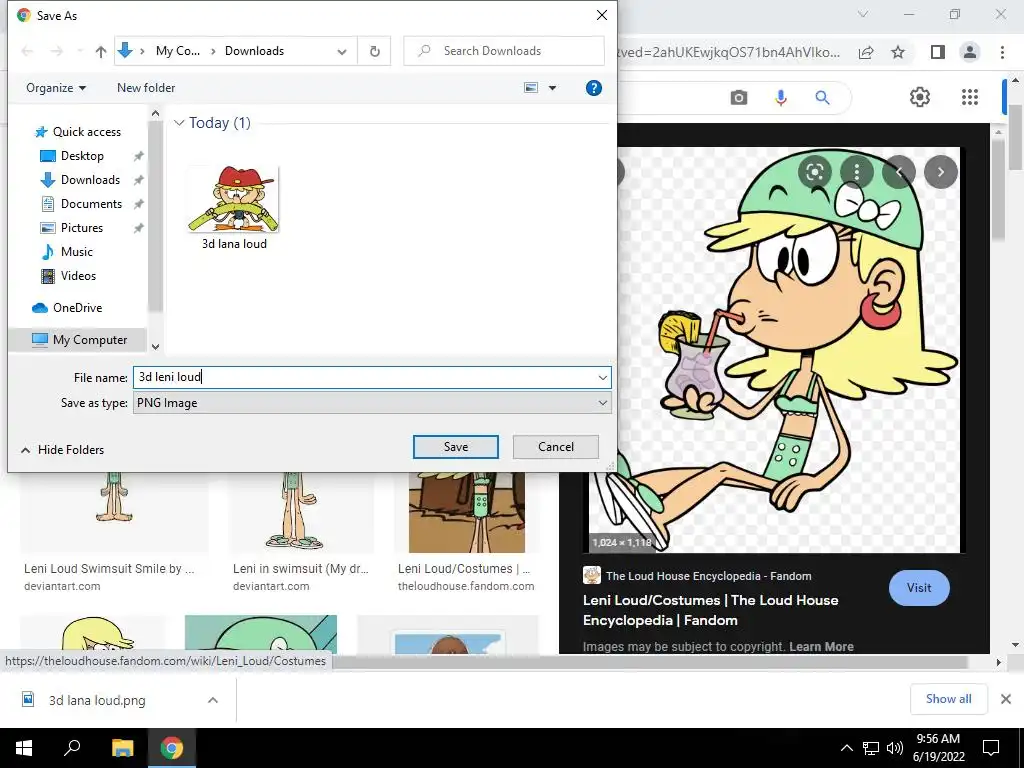Expand address path history dropdown

342,52
